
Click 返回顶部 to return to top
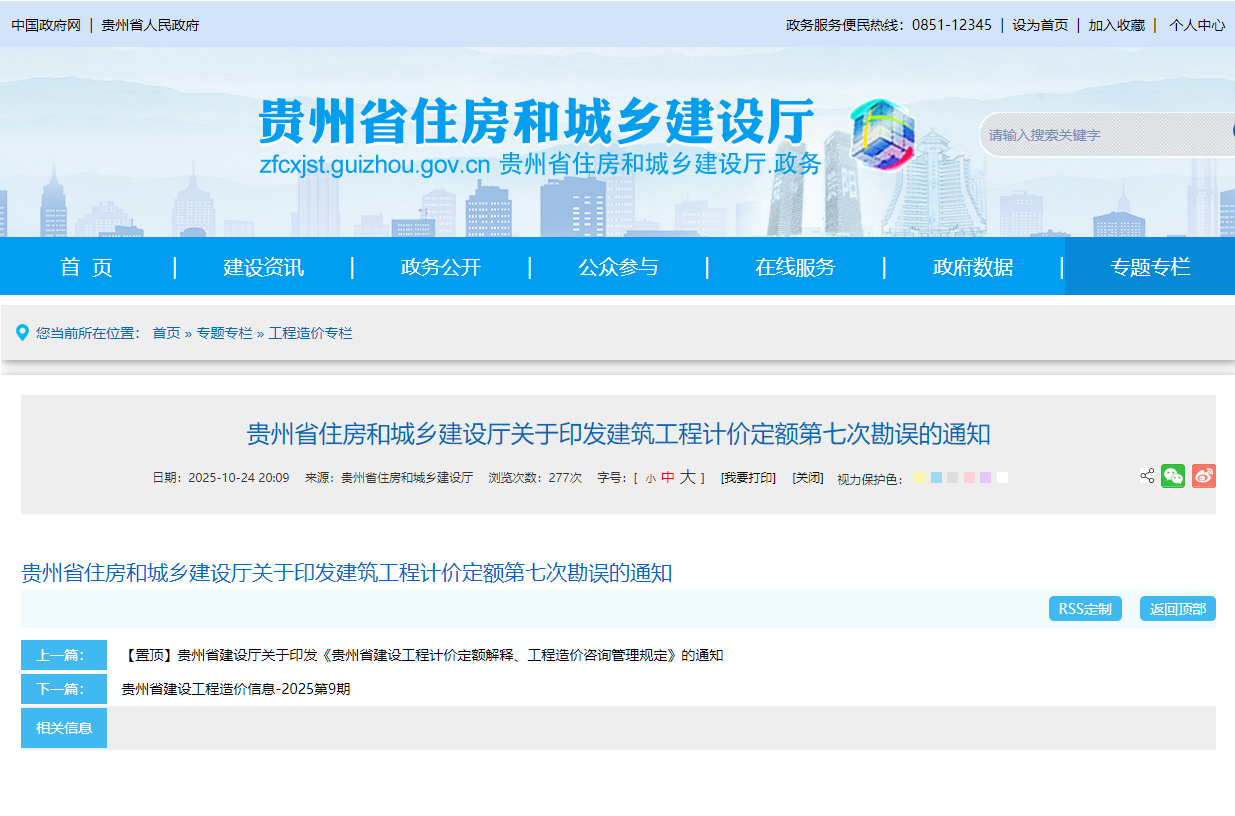(1177, 609)
